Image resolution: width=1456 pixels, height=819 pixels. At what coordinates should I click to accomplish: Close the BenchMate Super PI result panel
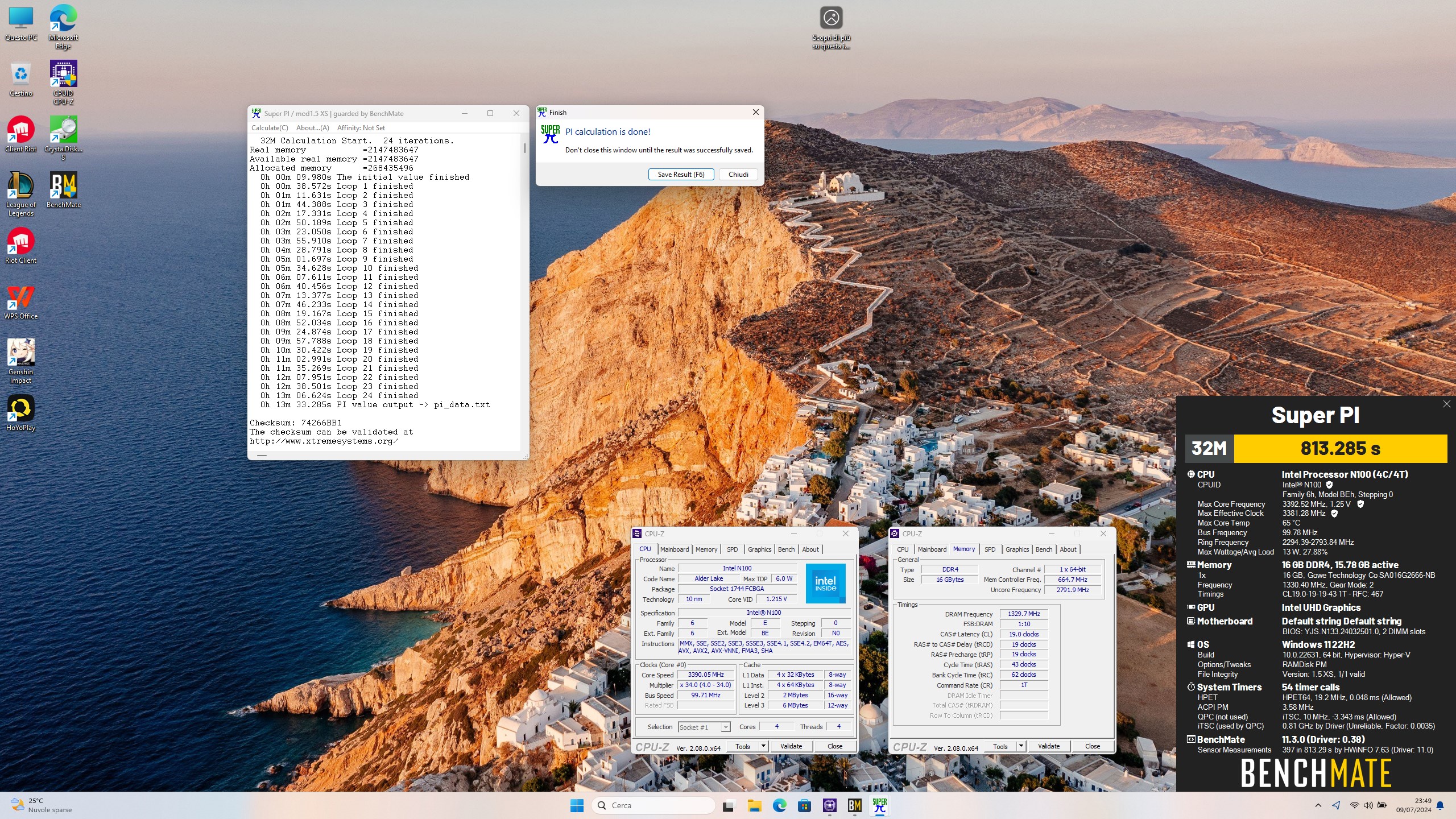coord(1446,404)
